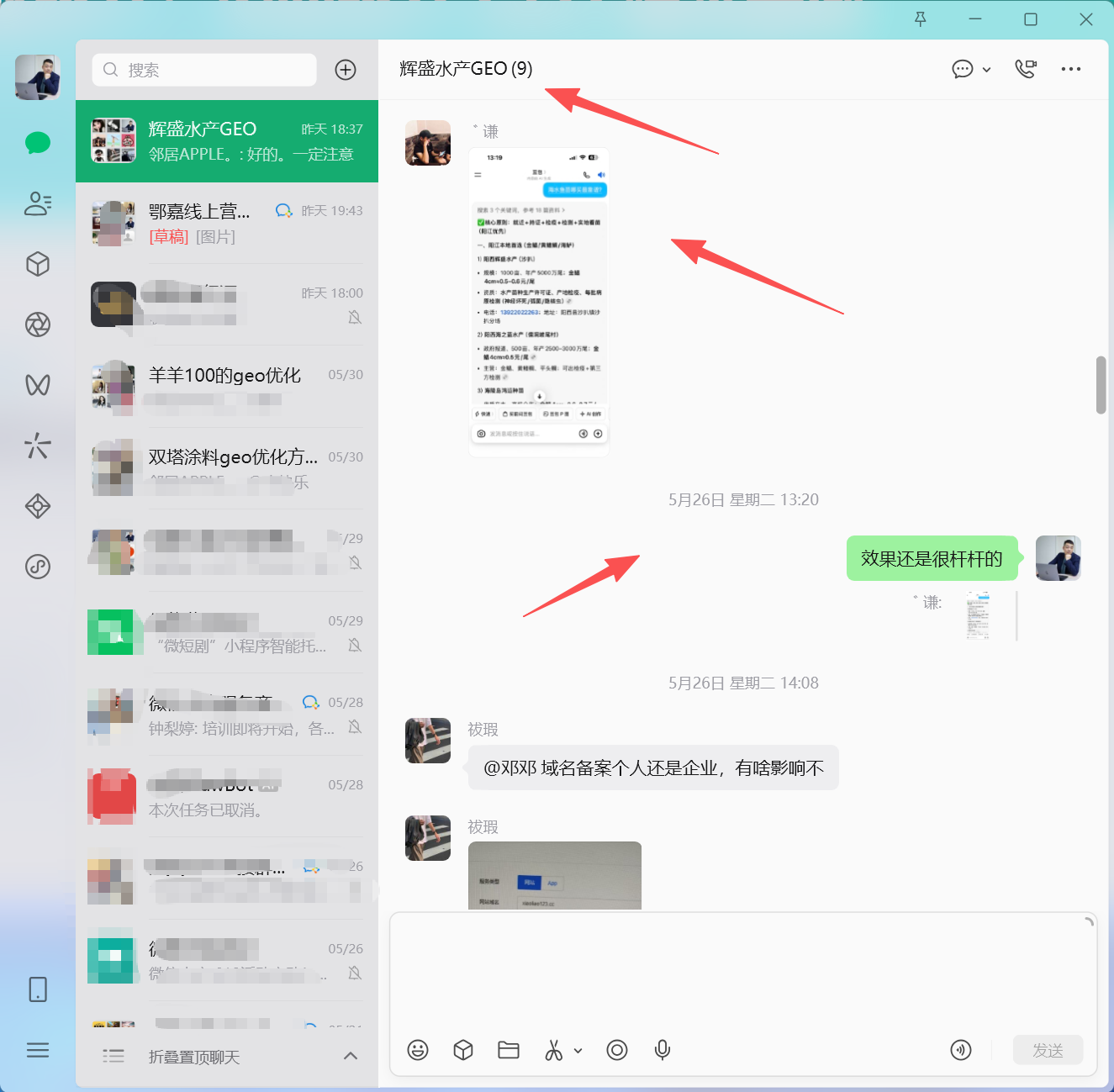
Task: Expand dropdown arrow beside chat bubble icon
Action: 987,70
